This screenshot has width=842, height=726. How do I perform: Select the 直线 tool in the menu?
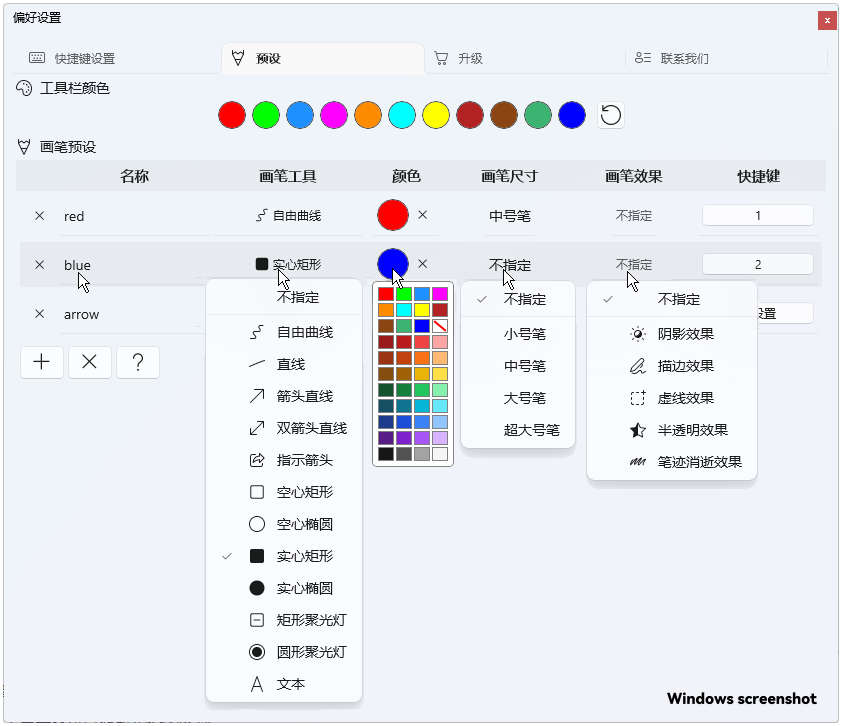click(284, 364)
